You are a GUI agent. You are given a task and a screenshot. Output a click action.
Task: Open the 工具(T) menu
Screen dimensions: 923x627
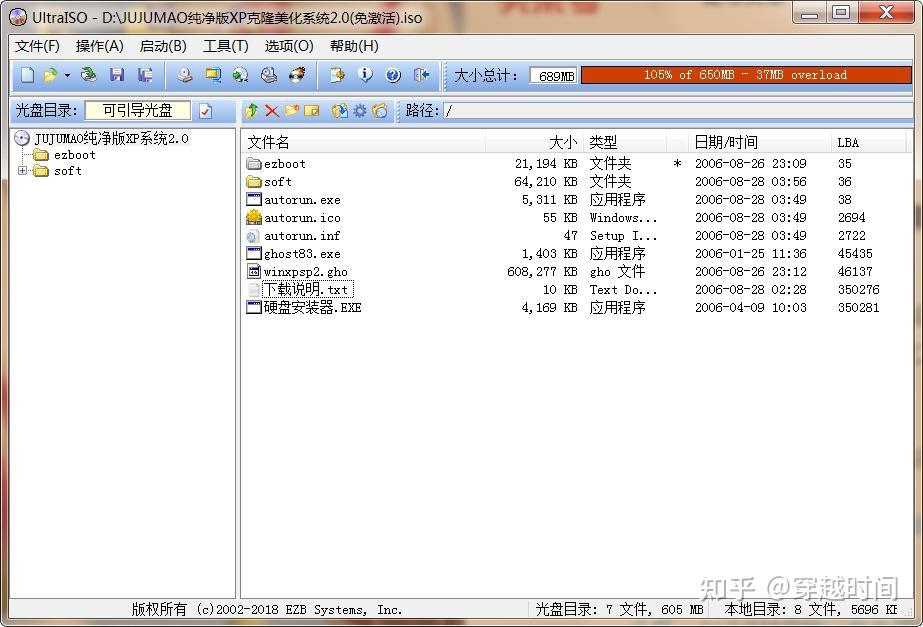click(225, 46)
